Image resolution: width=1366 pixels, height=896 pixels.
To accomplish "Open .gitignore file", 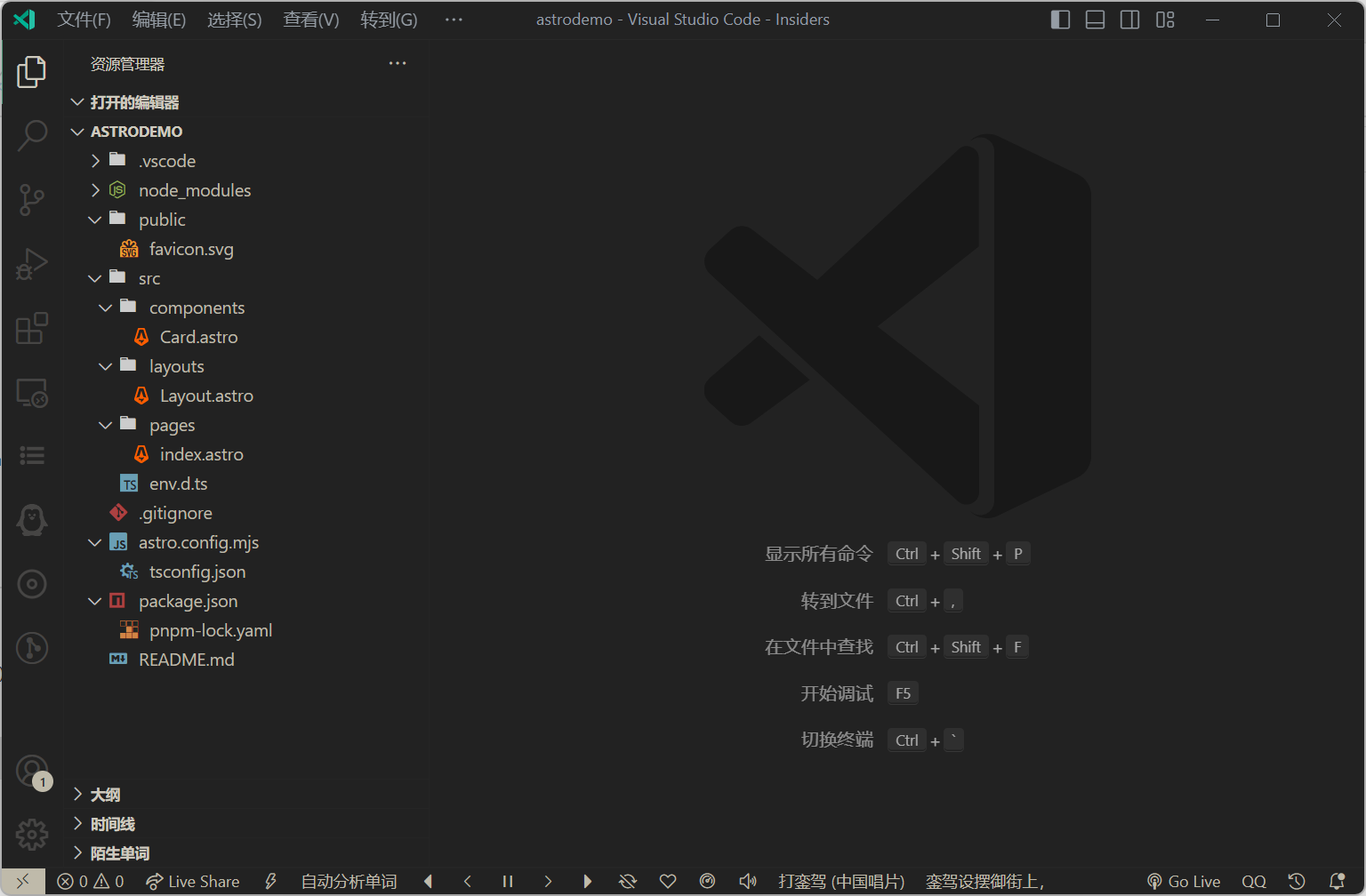I will pyautogui.click(x=247, y=513).
